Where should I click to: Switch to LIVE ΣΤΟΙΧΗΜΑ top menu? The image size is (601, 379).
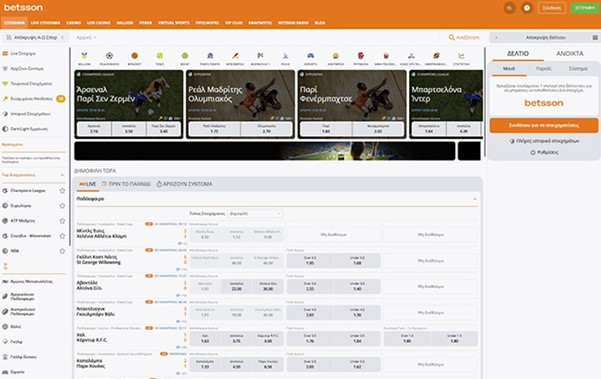(45, 23)
